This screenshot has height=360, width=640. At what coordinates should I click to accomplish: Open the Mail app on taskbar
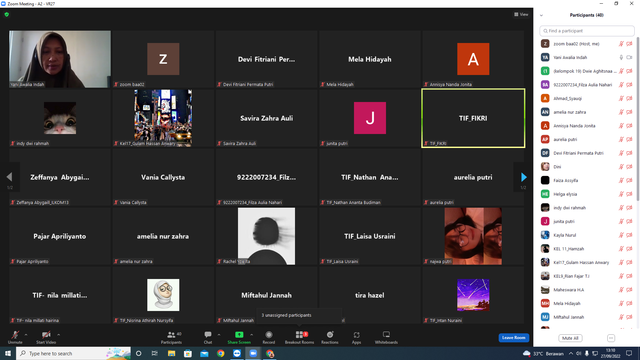point(204,353)
